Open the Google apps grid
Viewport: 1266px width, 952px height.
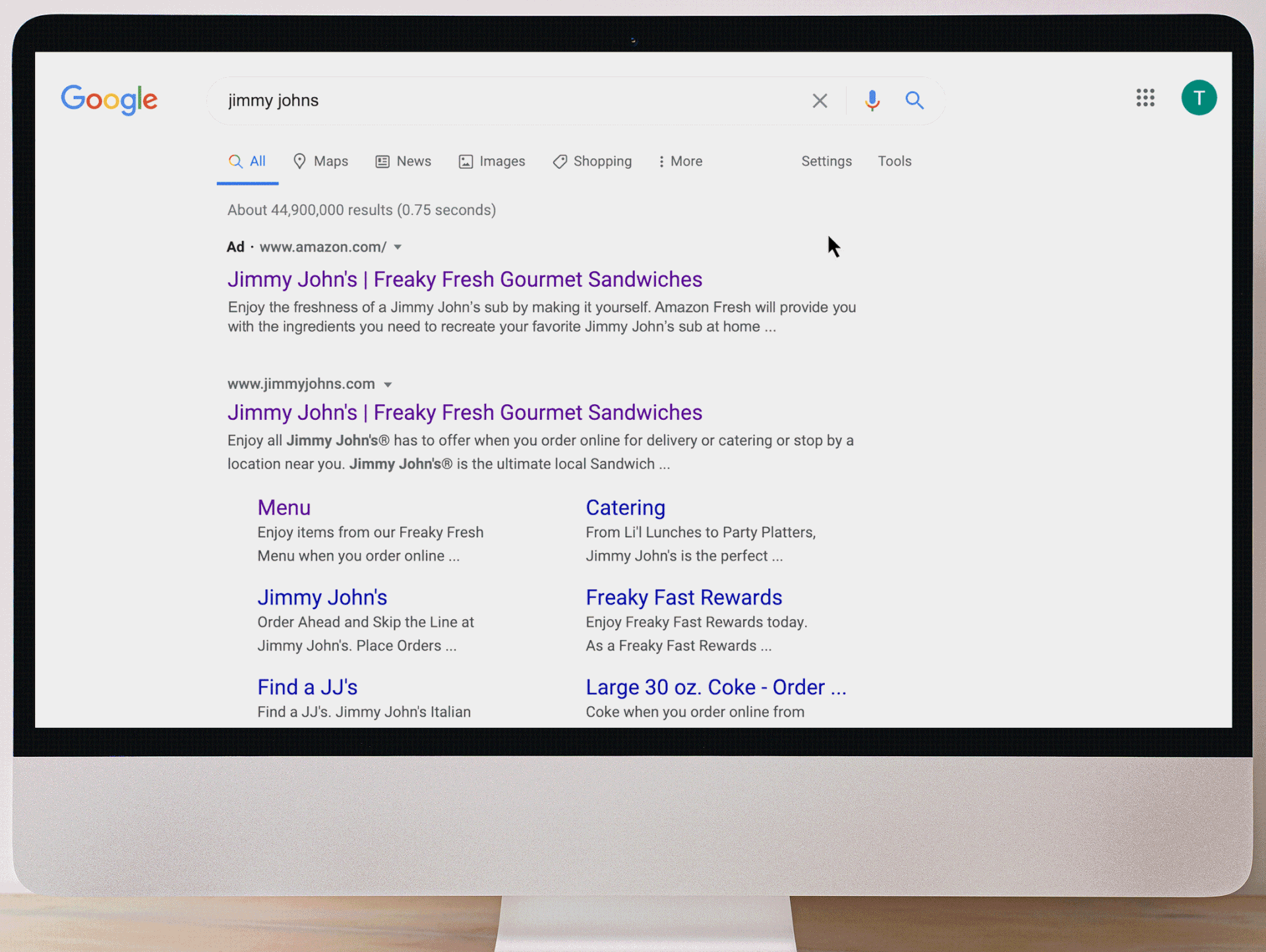(1145, 98)
